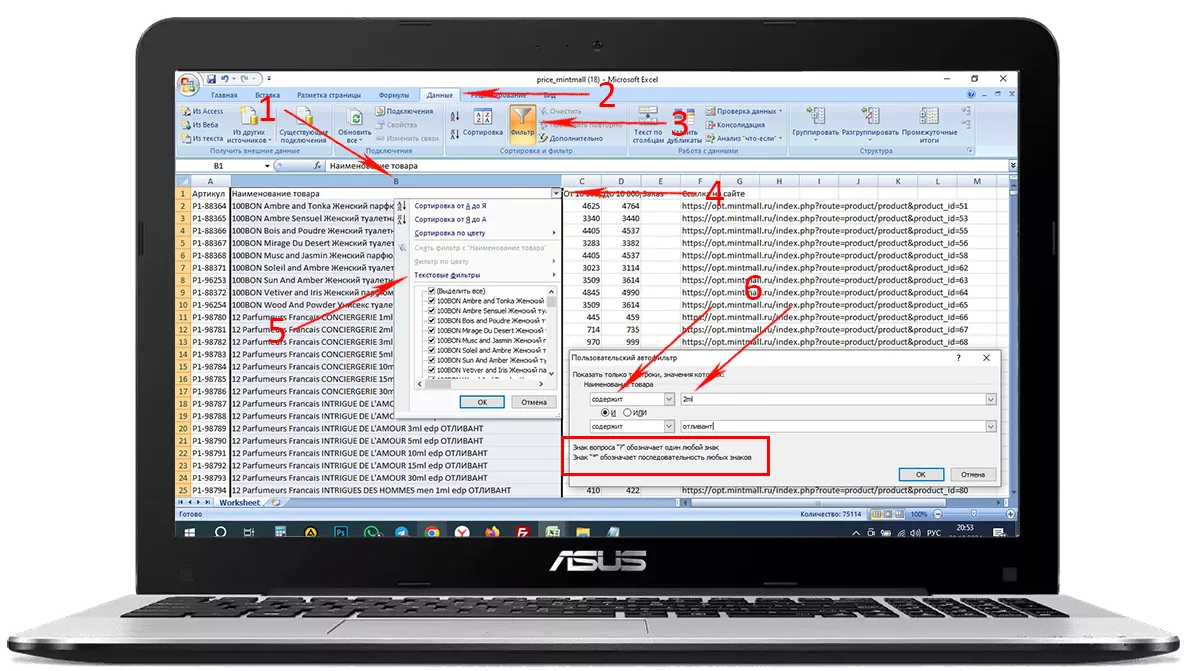Switch to the 'Главная' ribbon tab
This screenshot has width=1200, height=671.
point(224,95)
